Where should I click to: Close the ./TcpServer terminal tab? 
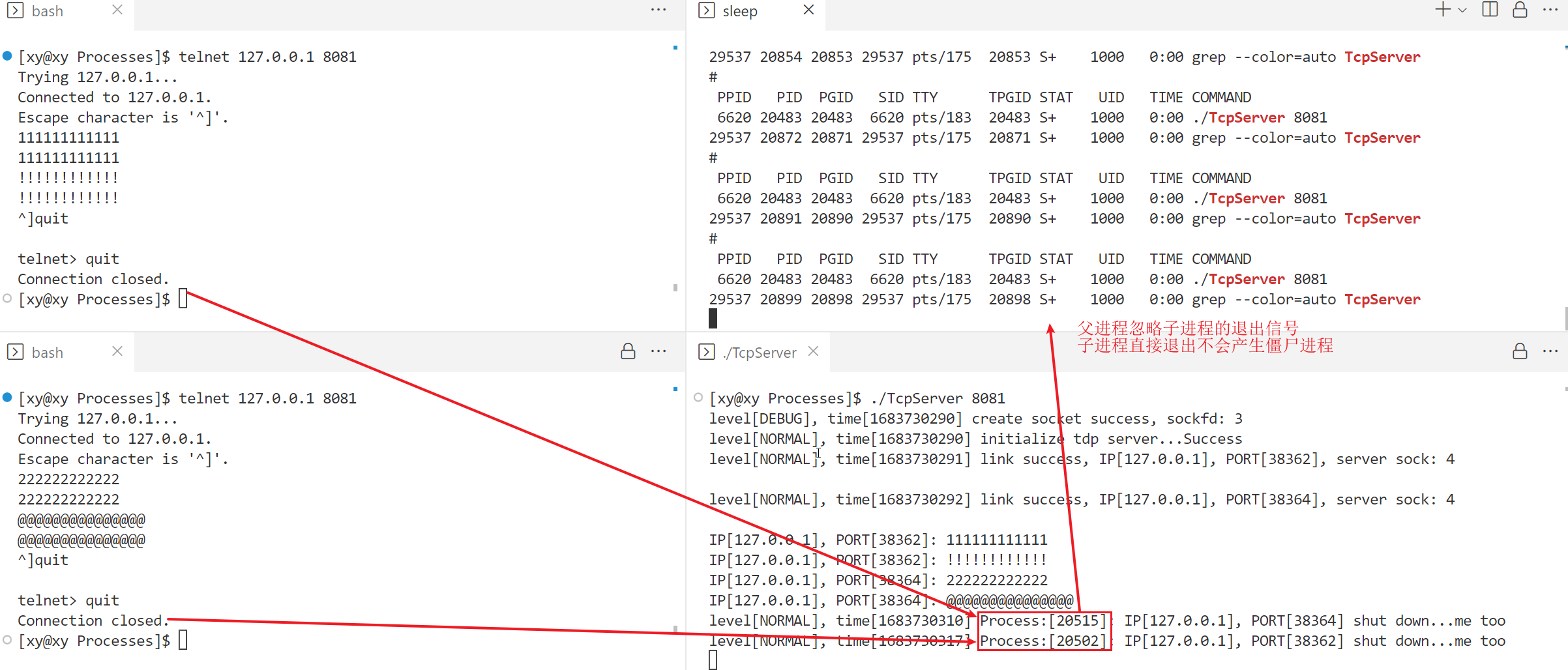tap(813, 351)
